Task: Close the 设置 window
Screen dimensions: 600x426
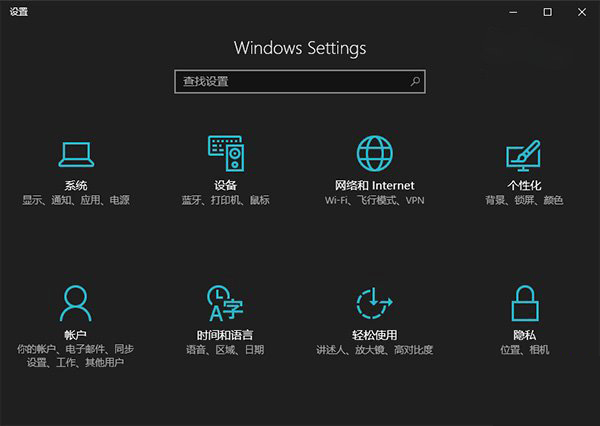Action: coord(582,12)
